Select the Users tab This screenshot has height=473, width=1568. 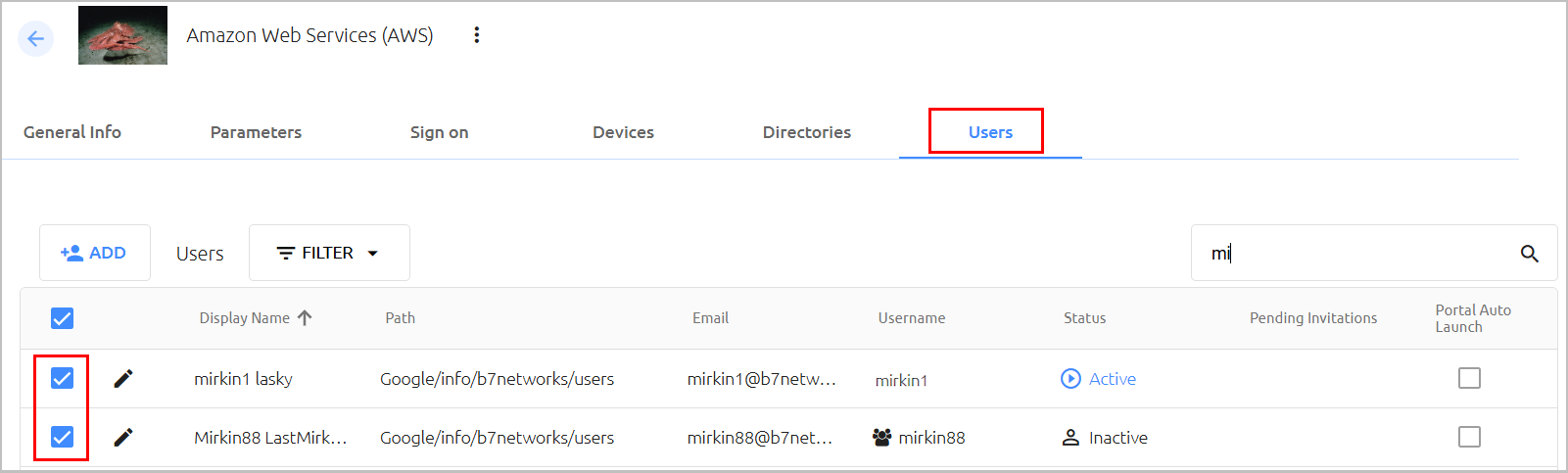tap(990, 132)
